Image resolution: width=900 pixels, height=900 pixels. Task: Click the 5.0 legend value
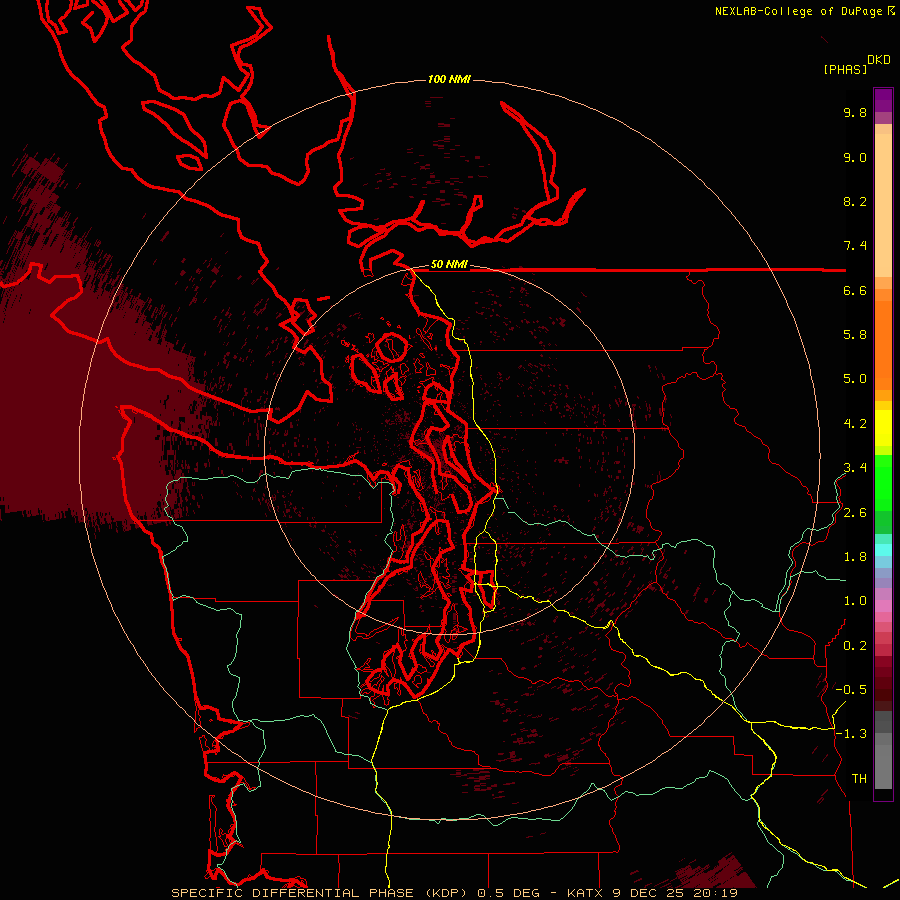(855, 379)
